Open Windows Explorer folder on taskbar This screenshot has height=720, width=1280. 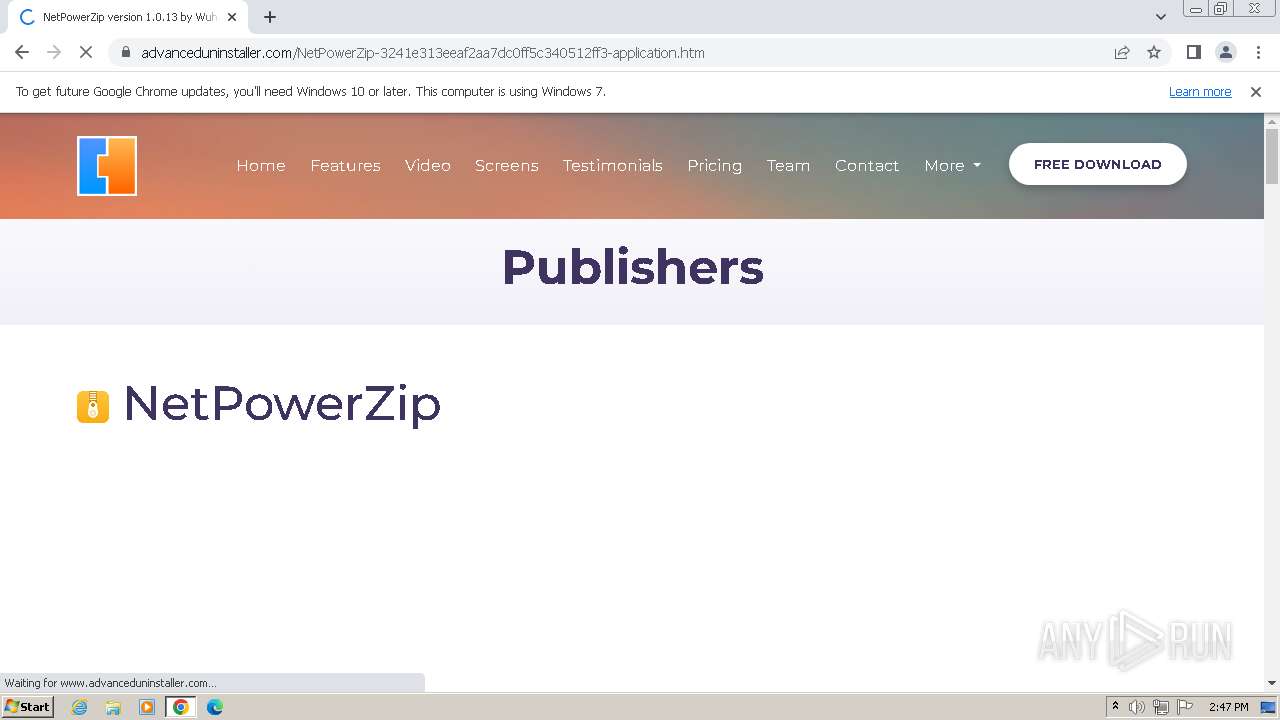click(113, 707)
